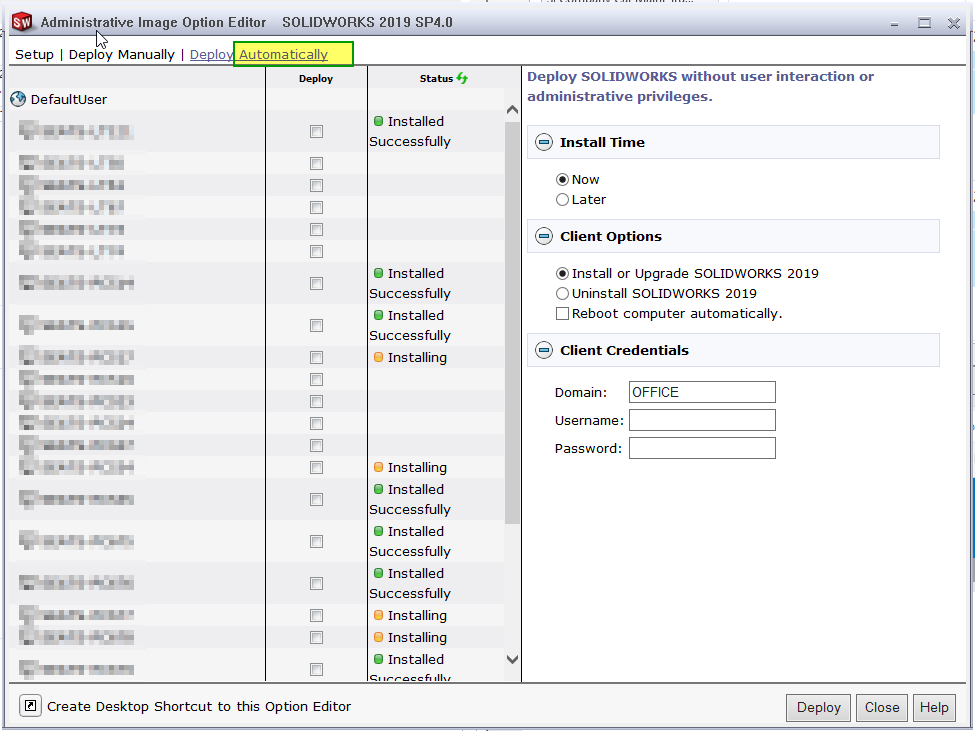975x731 pixels.
Task: Click the "SOLIDWORKS 2019 SP4.0" title text
Action: (x=367, y=22)
